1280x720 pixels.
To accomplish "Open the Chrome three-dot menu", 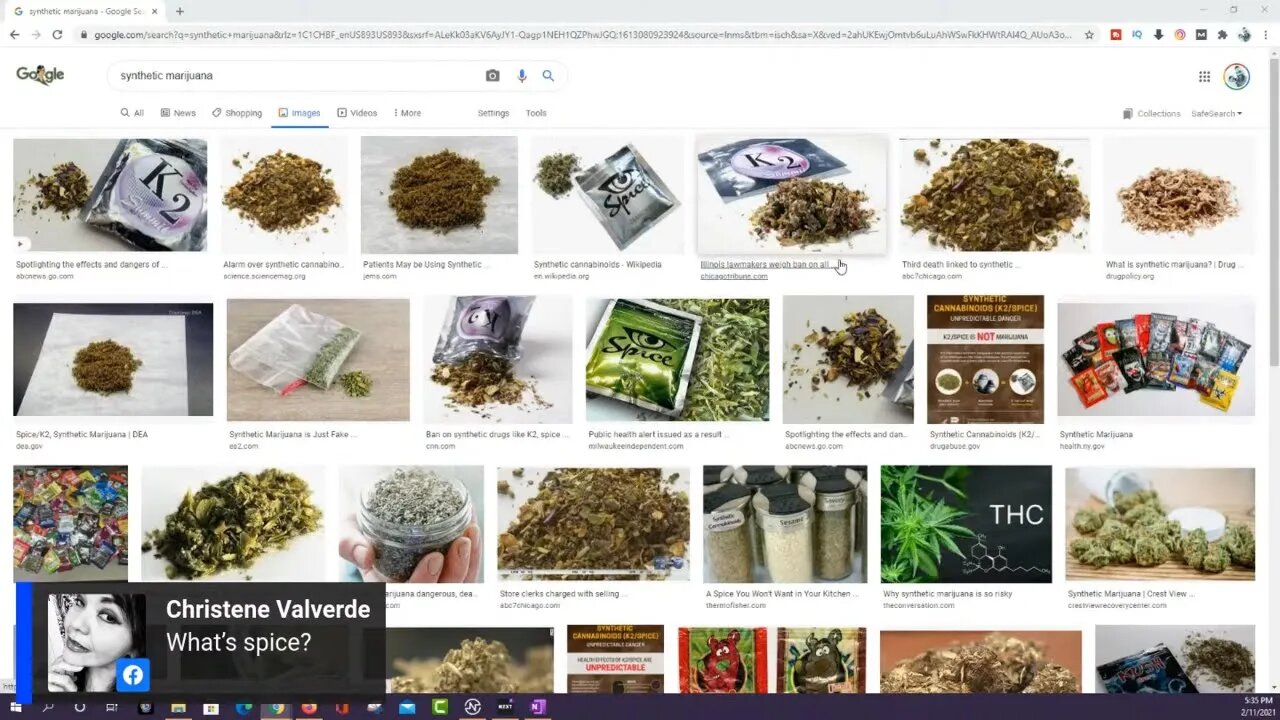I will (x=1266, y=34).
